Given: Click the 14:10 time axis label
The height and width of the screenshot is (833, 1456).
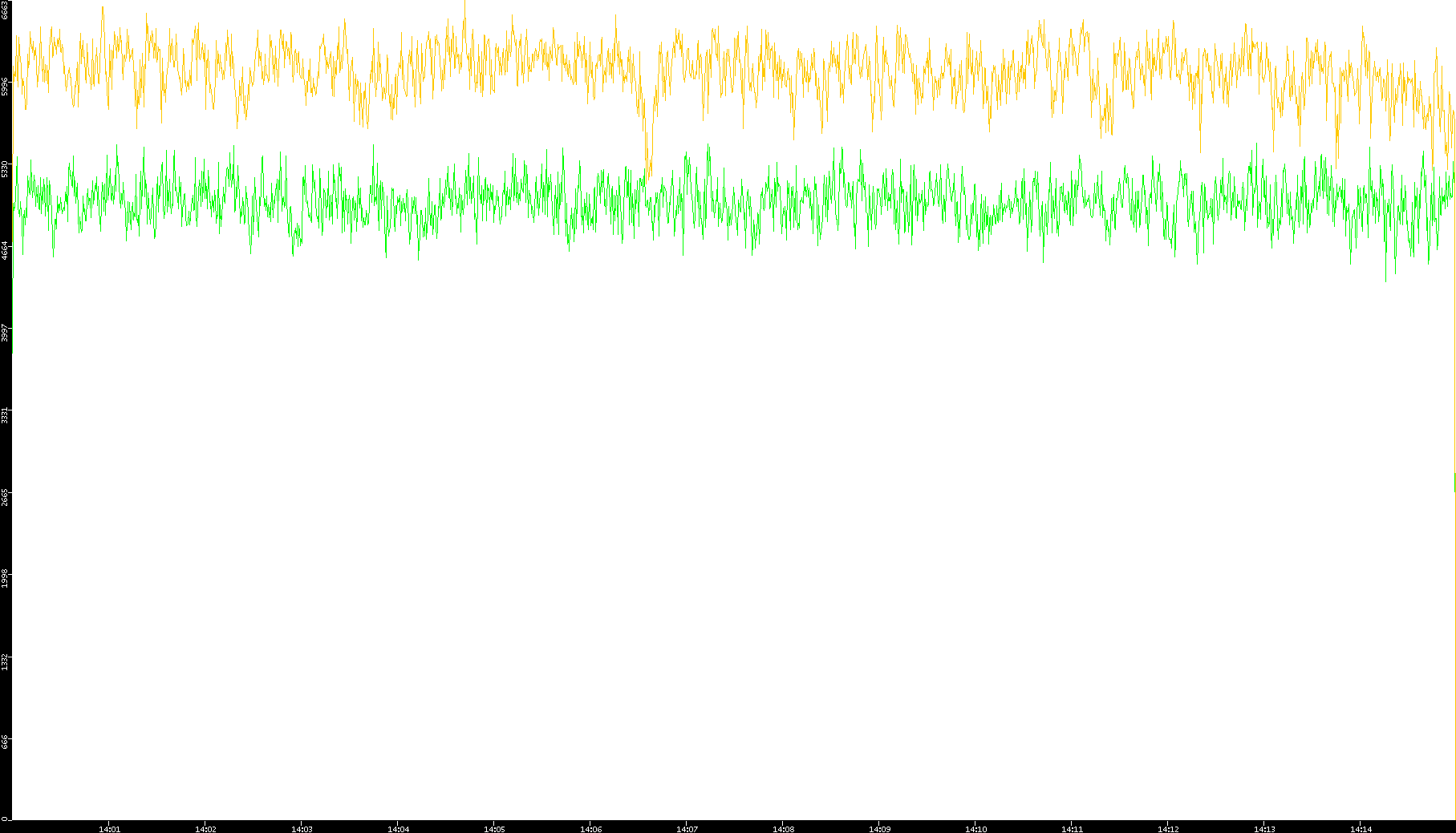Looking at the screenshot, I should pyautogui.click(x=975, y=829).
